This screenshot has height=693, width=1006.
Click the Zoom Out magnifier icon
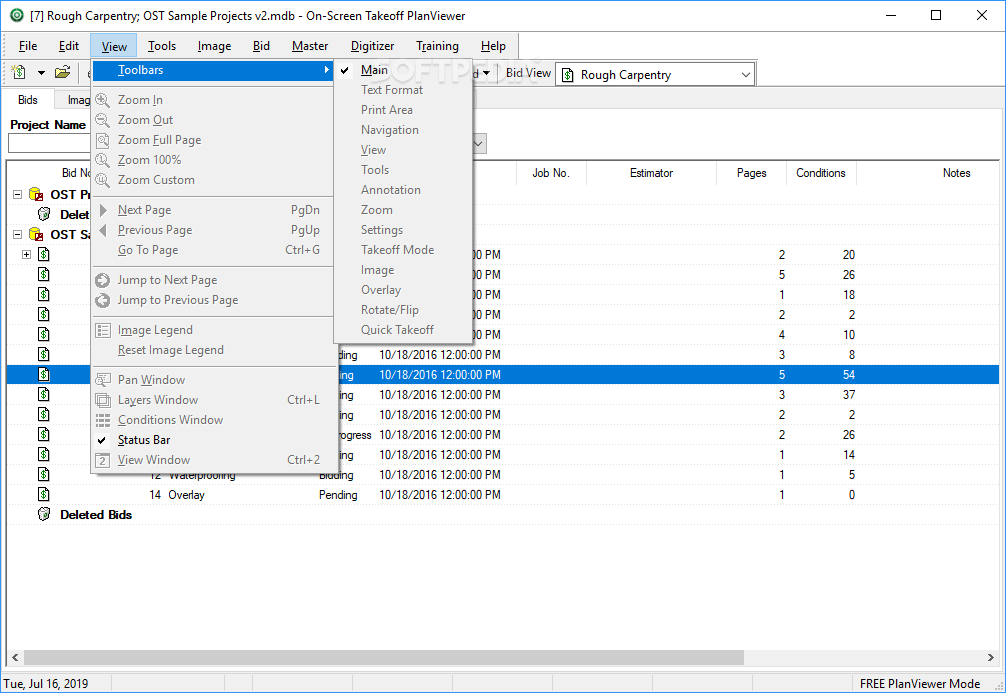[x=103, y=120]
